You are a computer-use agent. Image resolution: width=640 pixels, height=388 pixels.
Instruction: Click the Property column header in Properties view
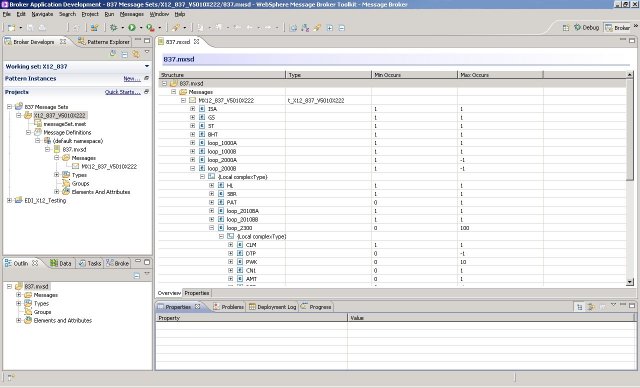click(251, 318)
